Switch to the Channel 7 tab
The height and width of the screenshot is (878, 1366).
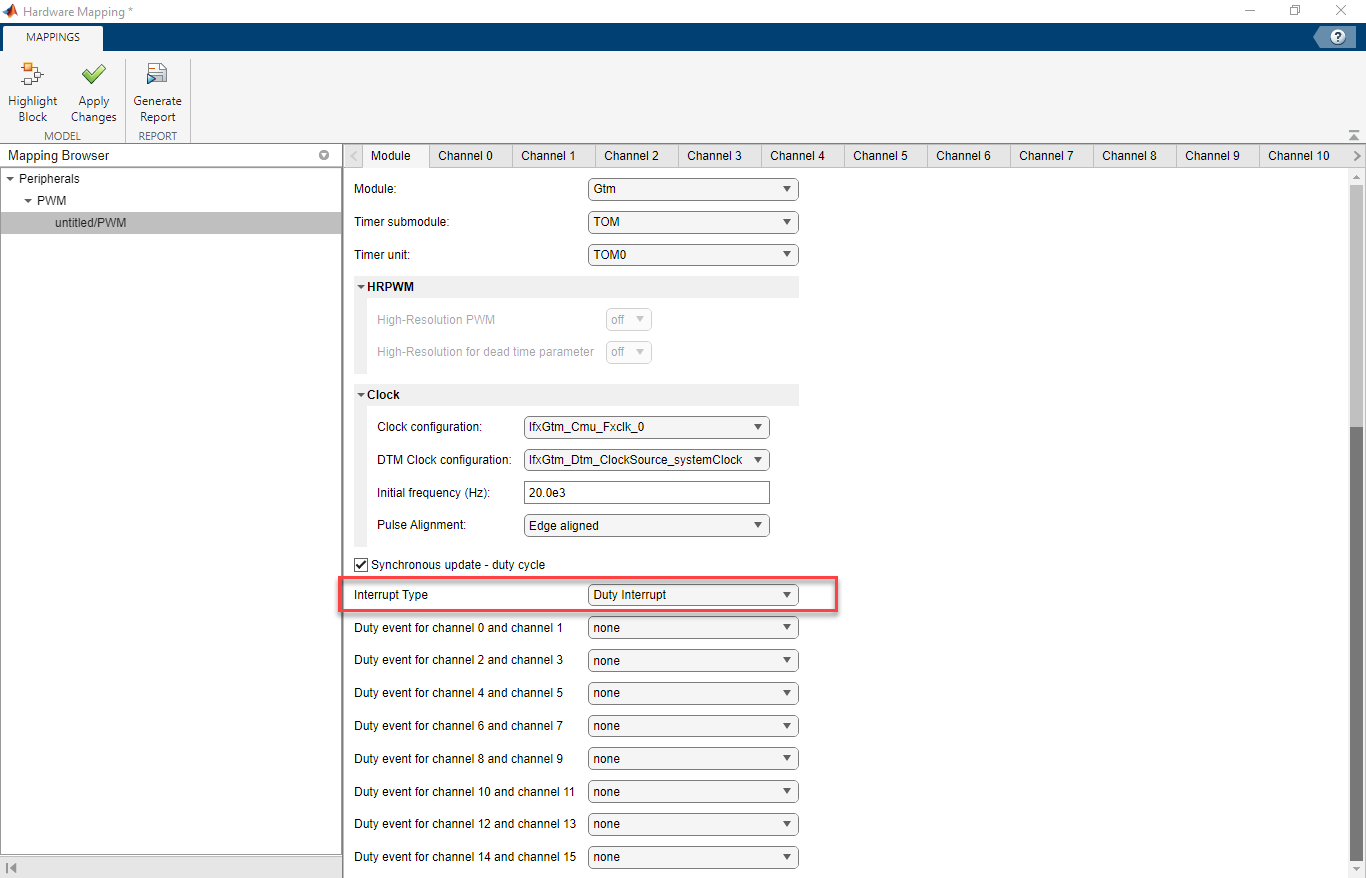tap(1046, 156)
